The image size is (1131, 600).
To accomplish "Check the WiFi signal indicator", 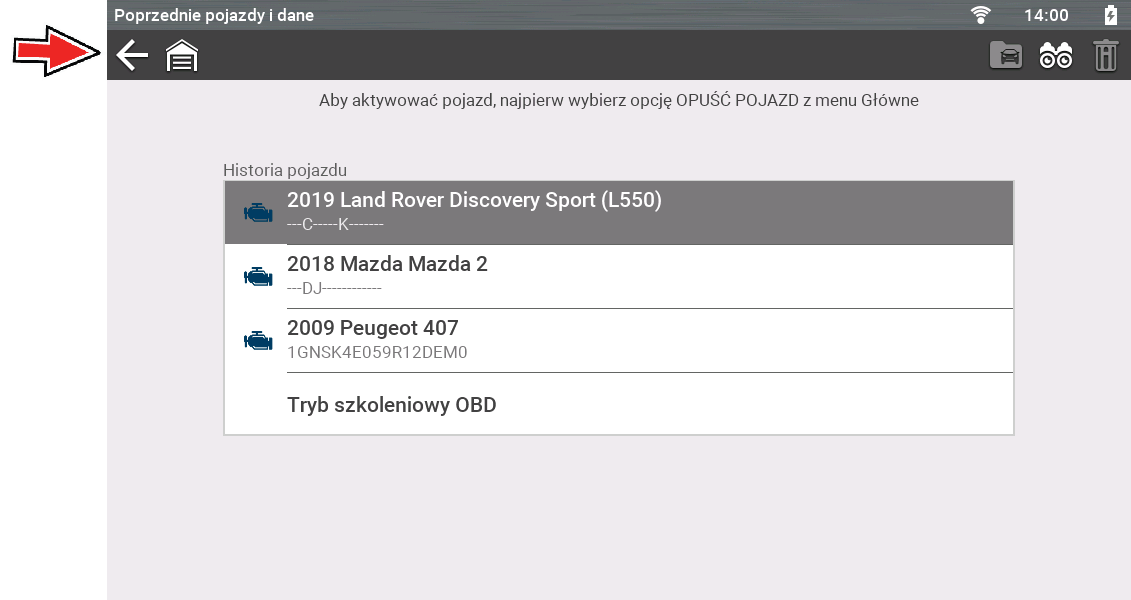I will point(981,15).
